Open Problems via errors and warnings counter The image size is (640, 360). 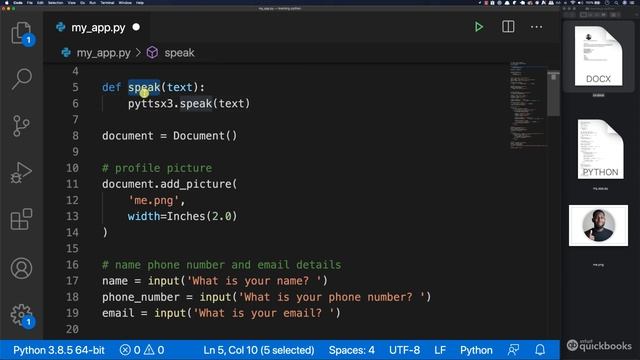tap(142, 350)
